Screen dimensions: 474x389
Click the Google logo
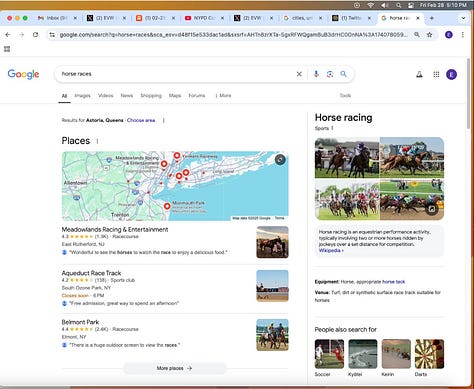23,74
